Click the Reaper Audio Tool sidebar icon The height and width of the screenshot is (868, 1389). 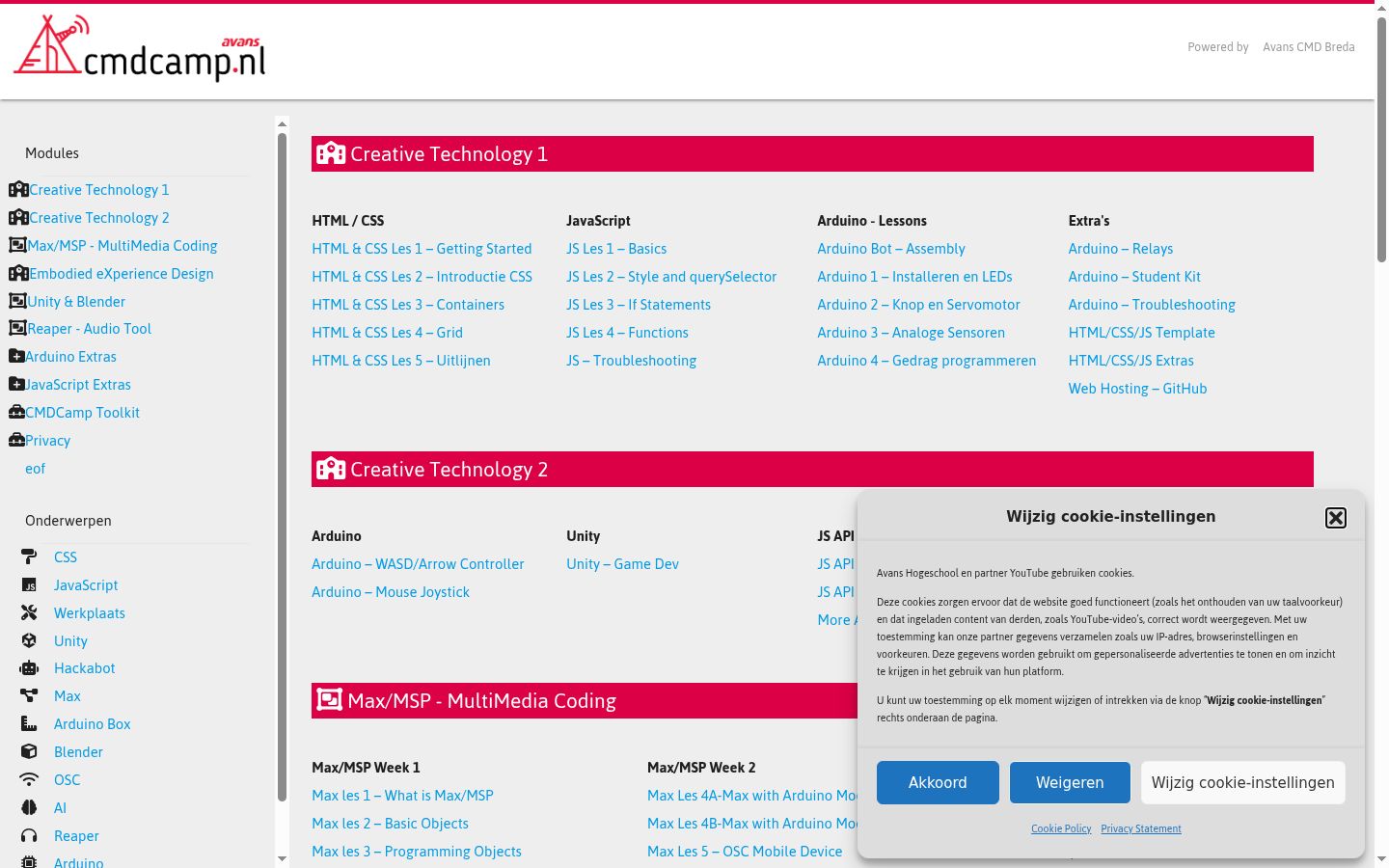(x=17, y=329)
